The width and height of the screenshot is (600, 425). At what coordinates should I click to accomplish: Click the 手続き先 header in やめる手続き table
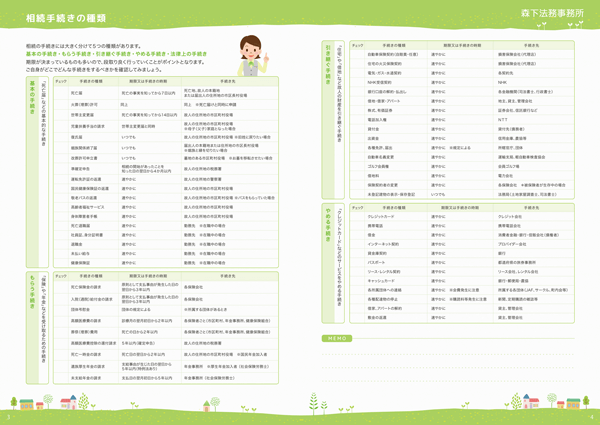532,208
